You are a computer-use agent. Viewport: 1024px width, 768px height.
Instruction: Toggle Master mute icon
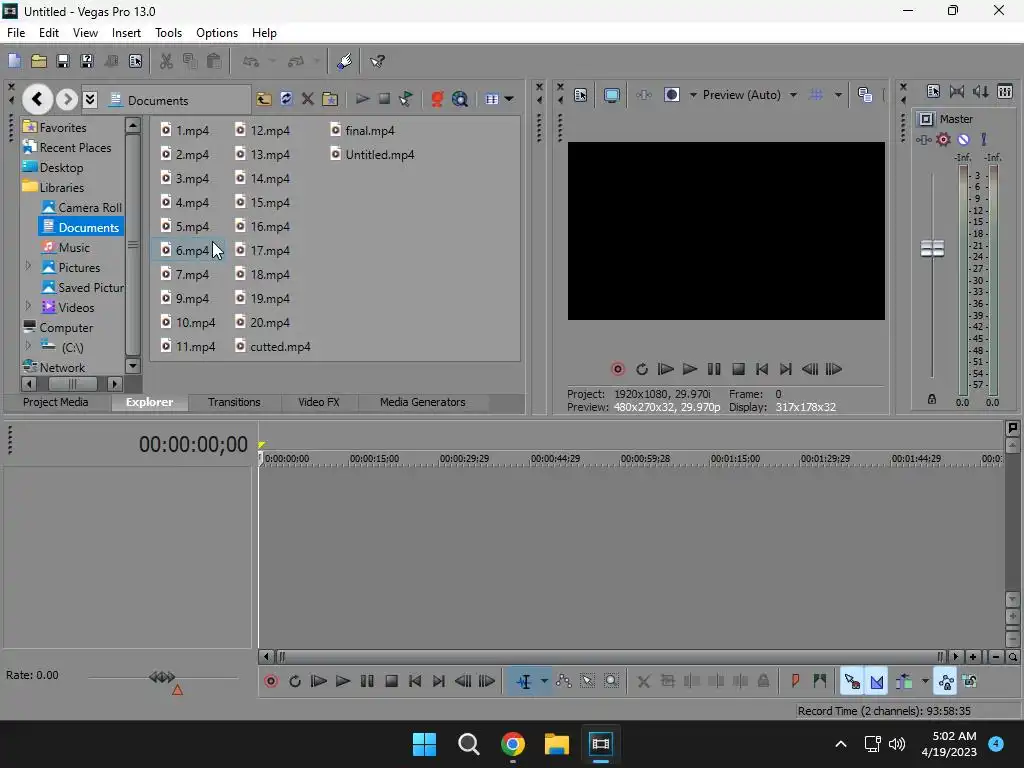(963, 139)
